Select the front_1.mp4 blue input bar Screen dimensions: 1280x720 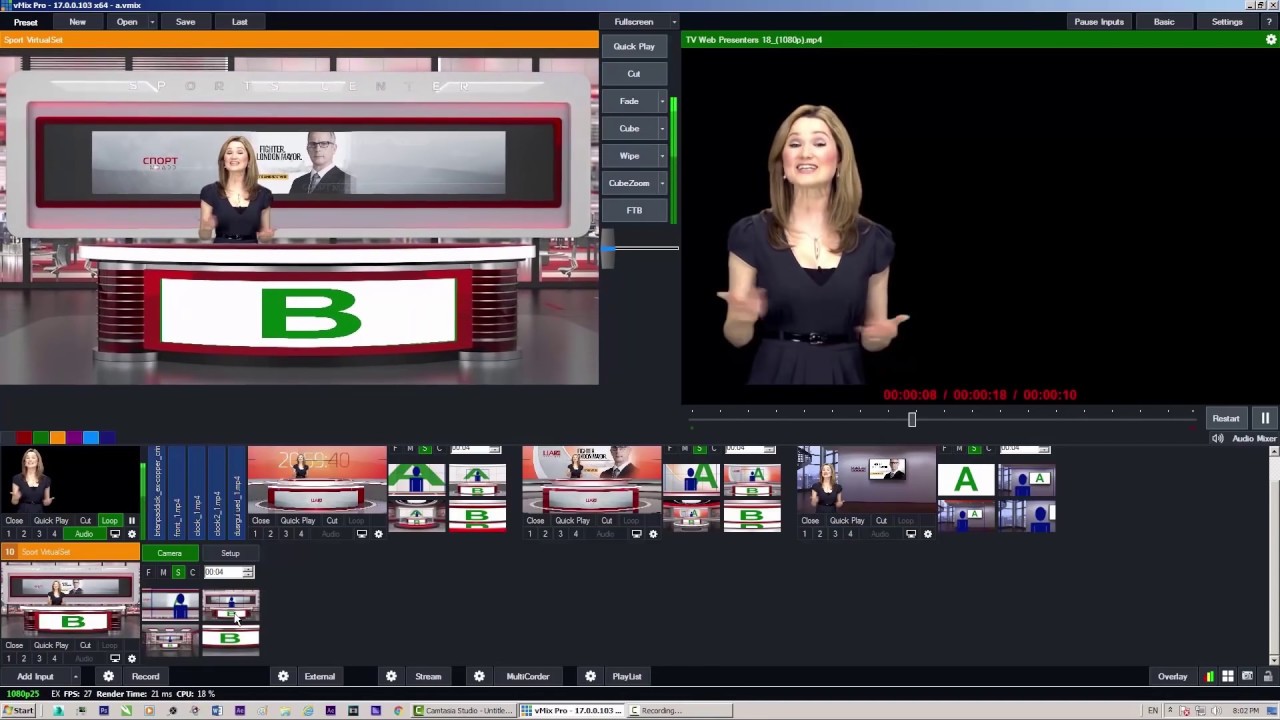pyautogui.click(x=178, y=493)
